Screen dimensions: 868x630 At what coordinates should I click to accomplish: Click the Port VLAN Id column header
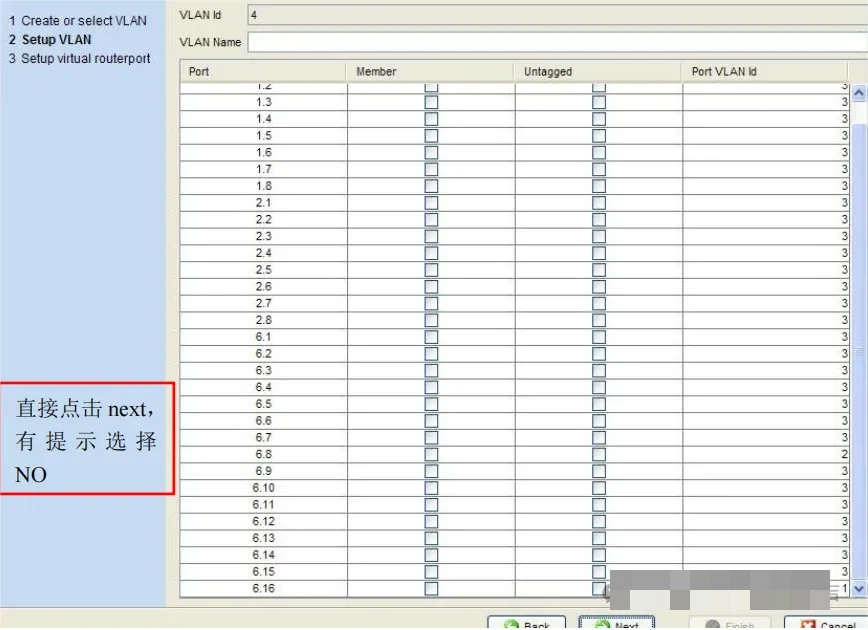(766, 72)
